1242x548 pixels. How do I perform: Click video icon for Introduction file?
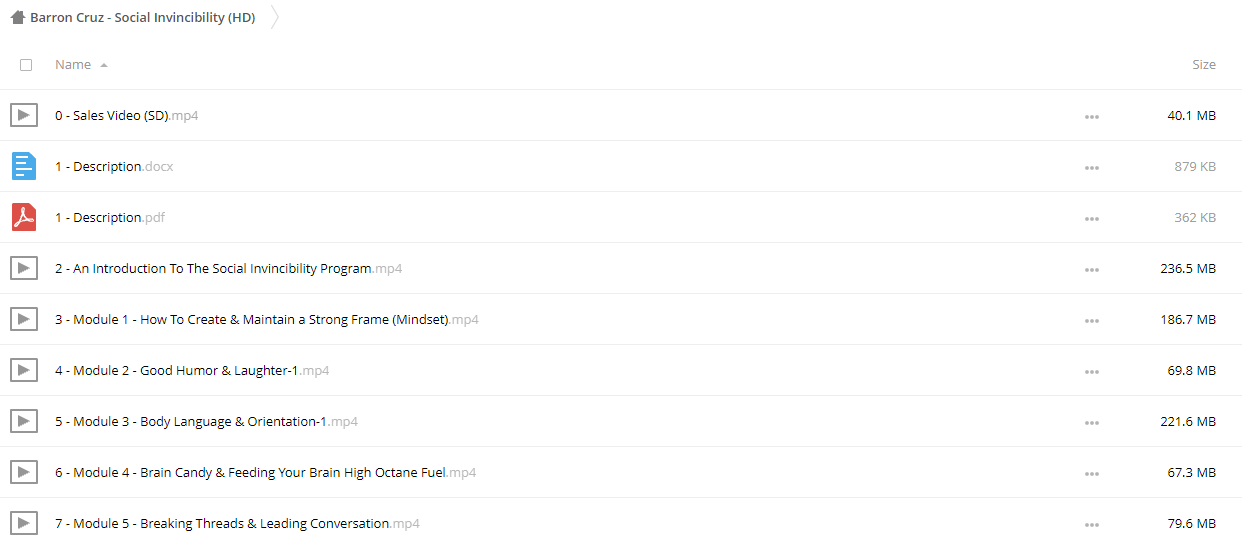click(x=24, y=268)
